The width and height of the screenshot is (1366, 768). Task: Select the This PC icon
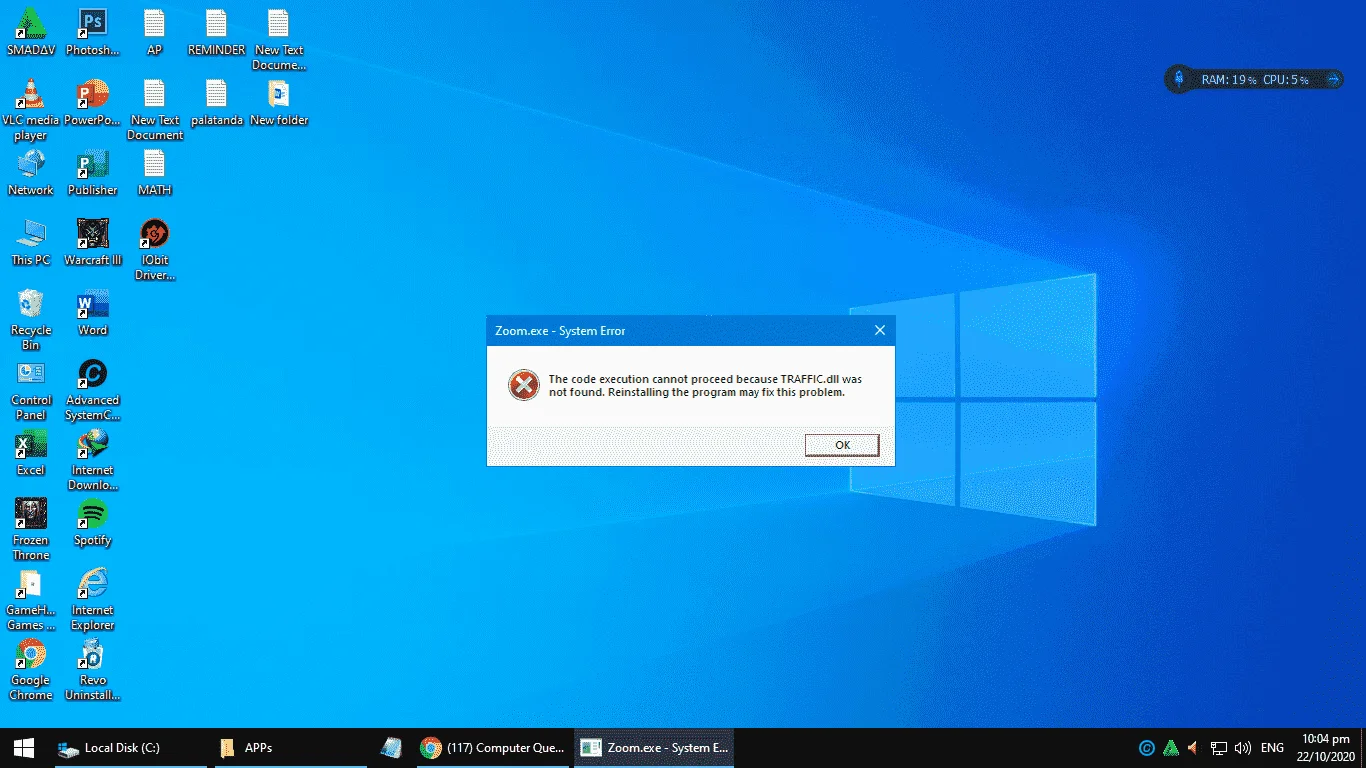tap(31, 241)
